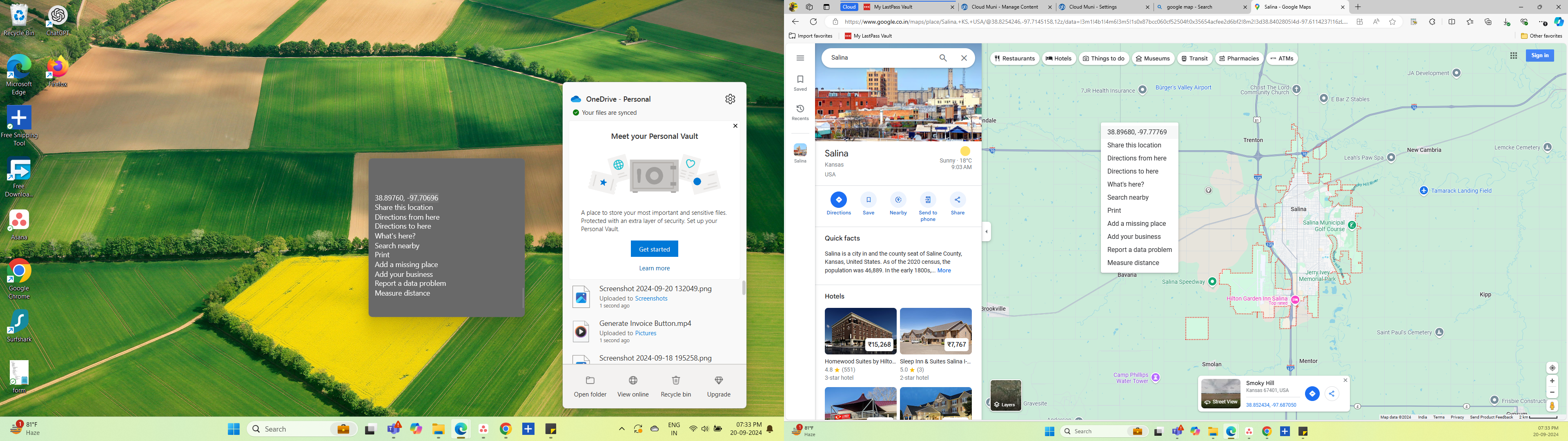
Task: Click the Saved bookmark icon in sidebar
Action: click(x=800, y=80)
